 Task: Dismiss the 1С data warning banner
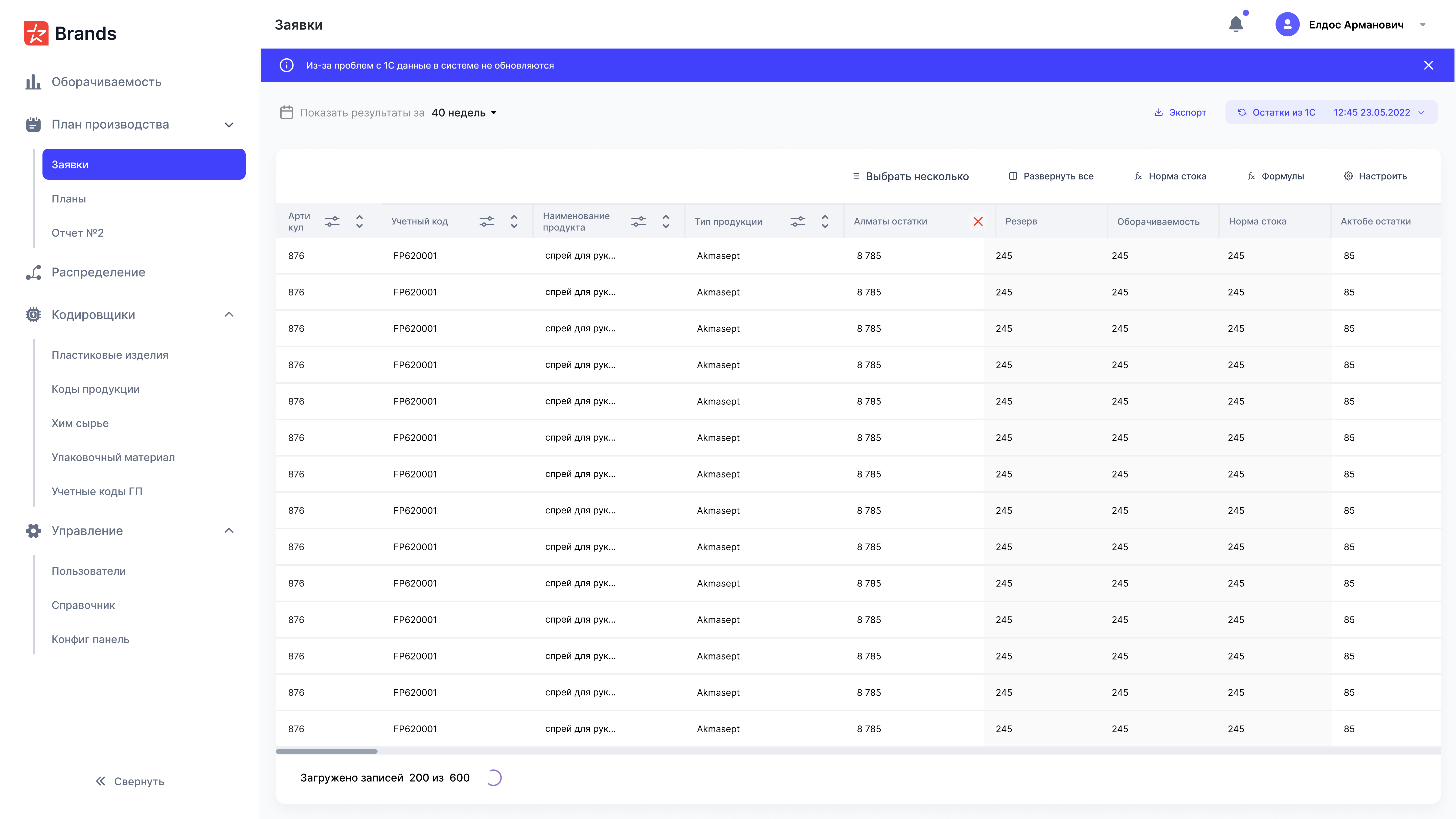(1428, 65)
